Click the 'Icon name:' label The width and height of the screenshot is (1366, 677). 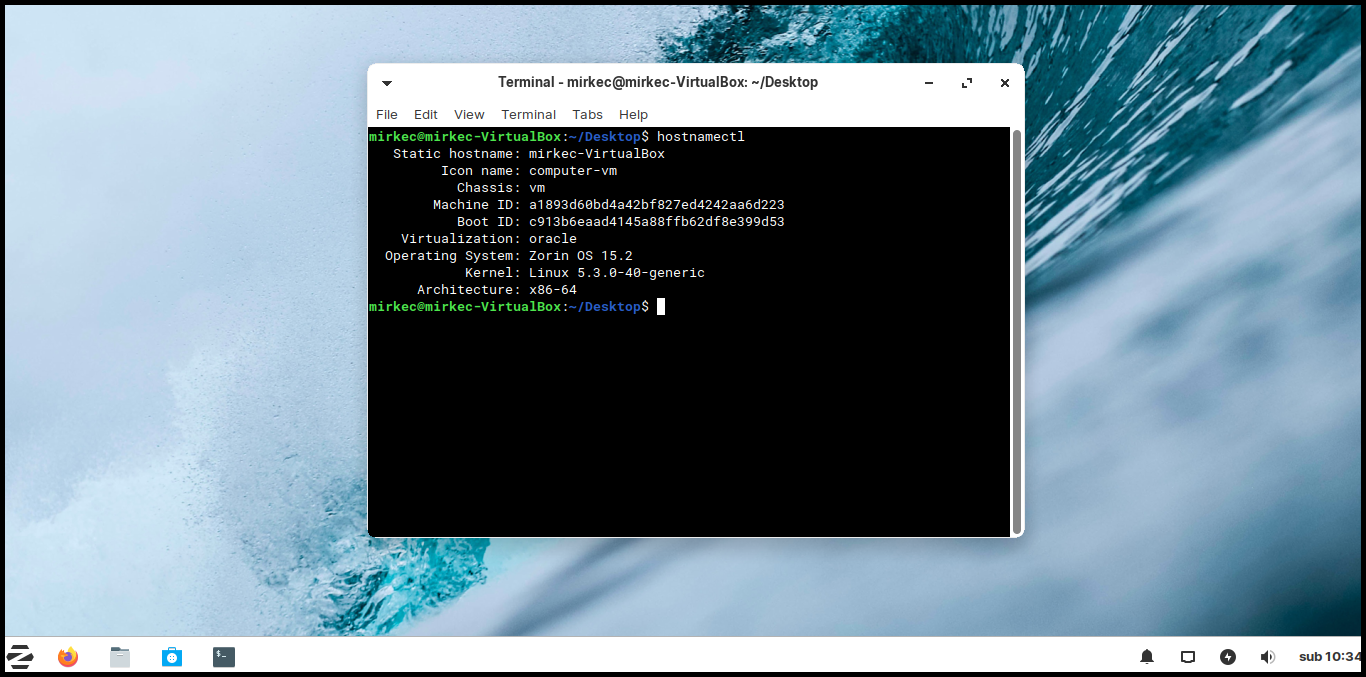pos(481,170)
